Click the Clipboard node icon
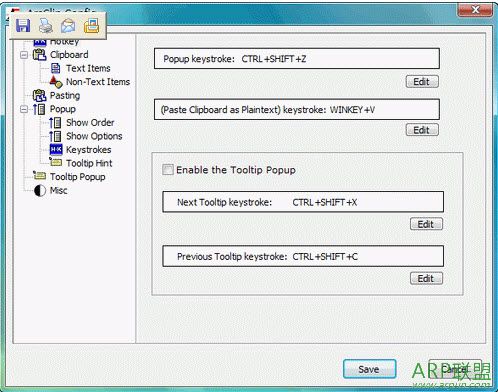Viewport: 498px width, 392px height. point(39,55)
